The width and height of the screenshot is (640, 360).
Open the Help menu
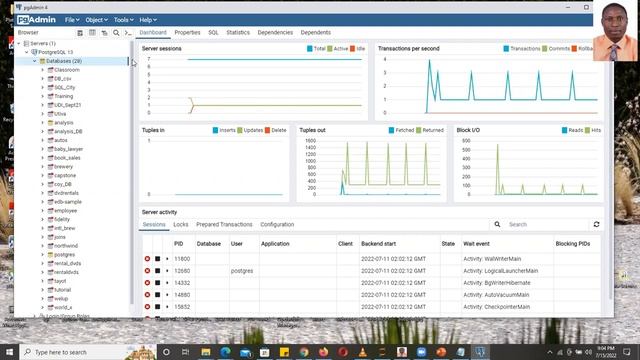point(148,20)
